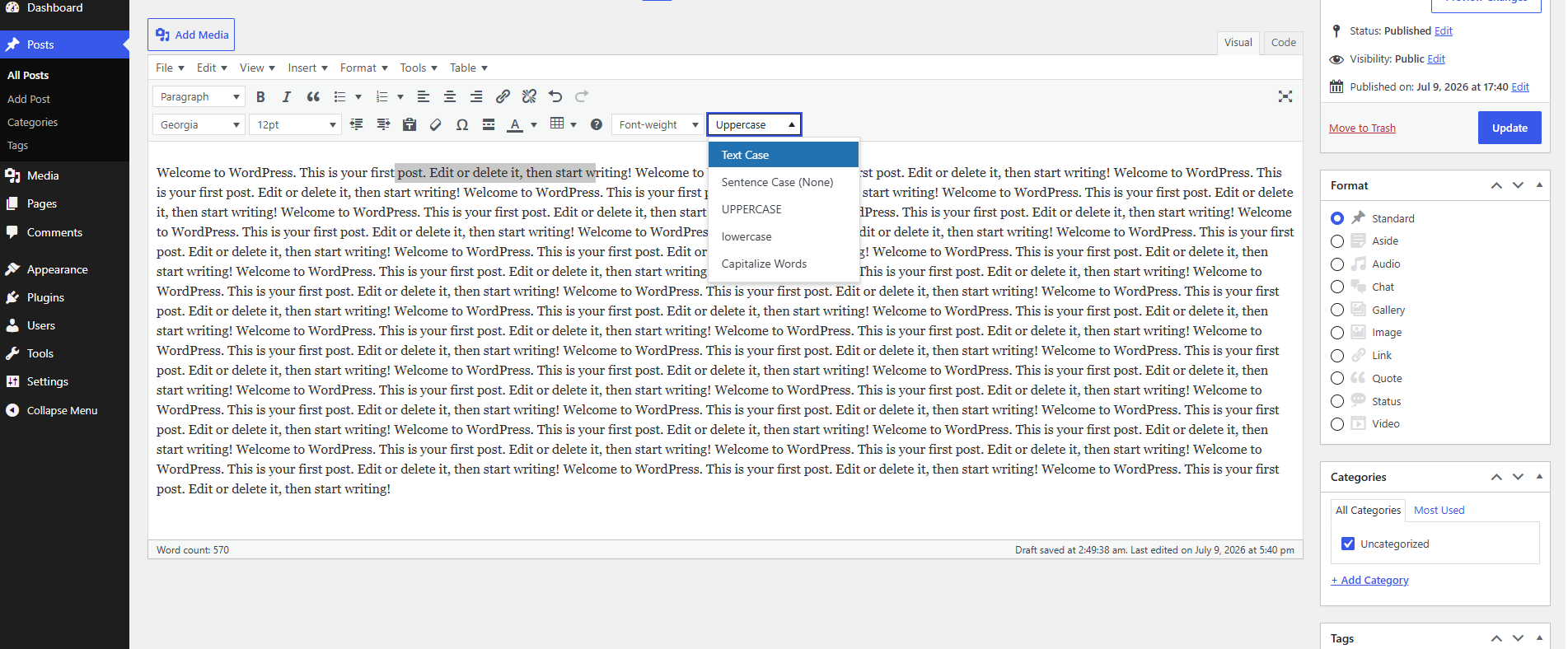Screen dimensions: 1568x649
Task: Open the Paragraph format dropdown
Action: coord(199,96)
